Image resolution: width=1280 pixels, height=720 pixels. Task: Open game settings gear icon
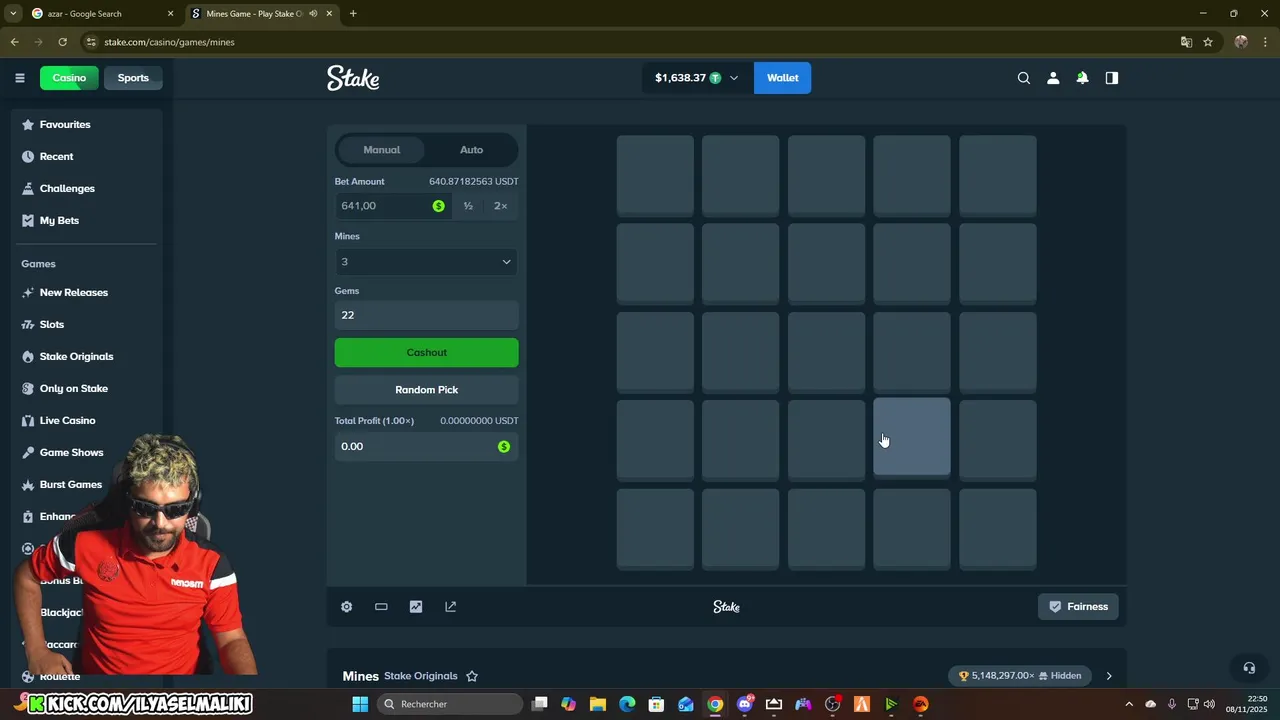coord(346,607)
